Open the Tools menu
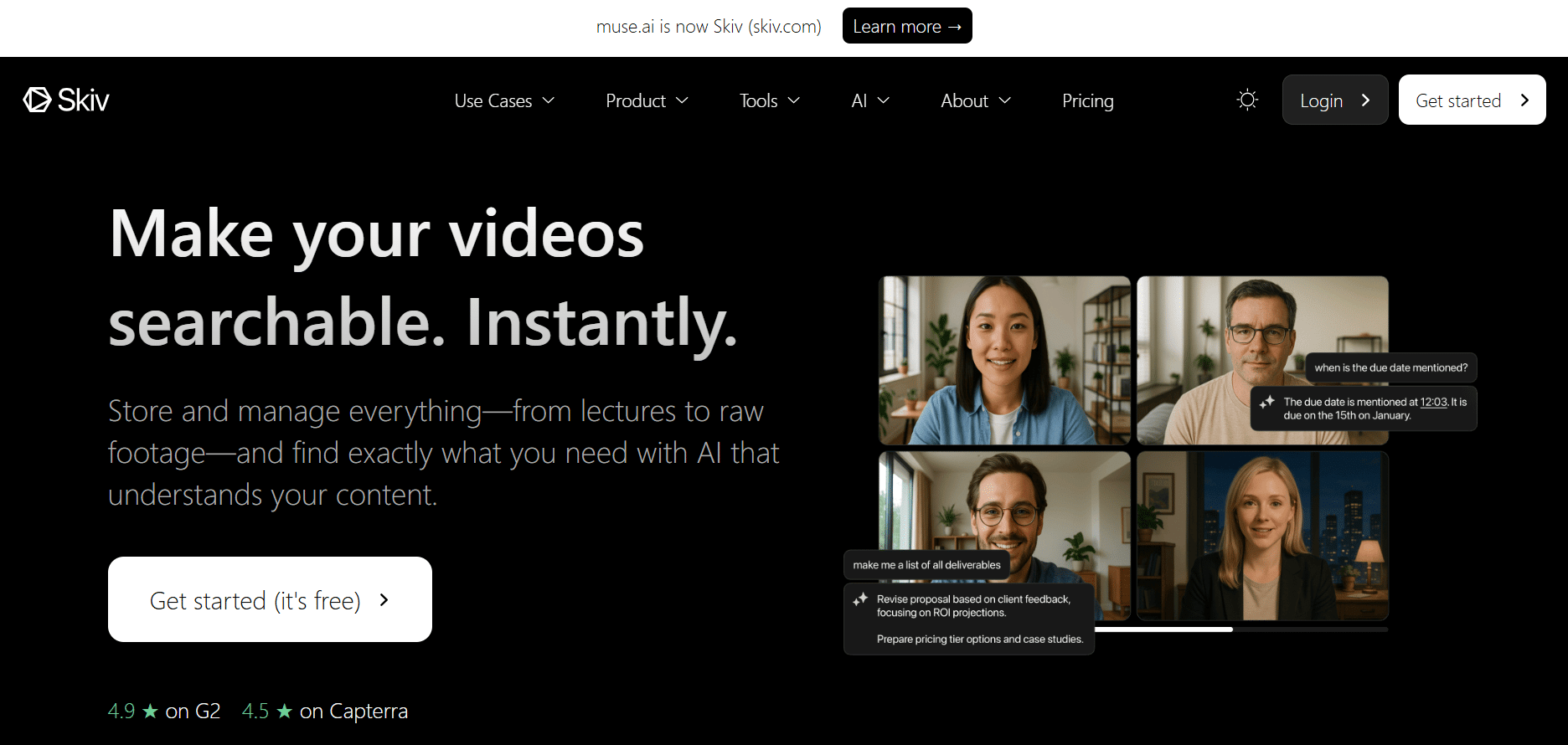Viewport: 1568px width, 745px height. coord(770,100)
